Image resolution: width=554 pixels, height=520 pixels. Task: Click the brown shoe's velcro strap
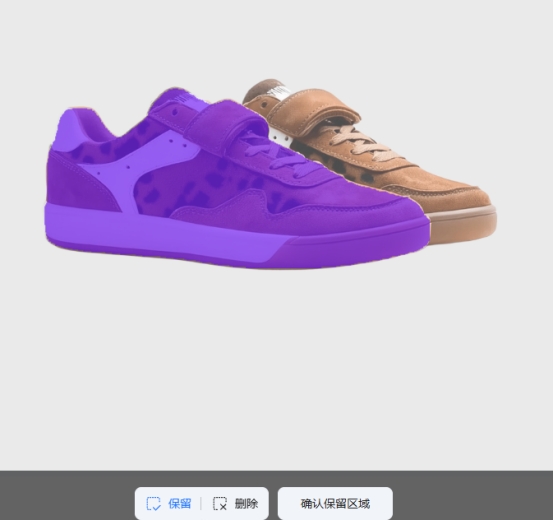311,113
